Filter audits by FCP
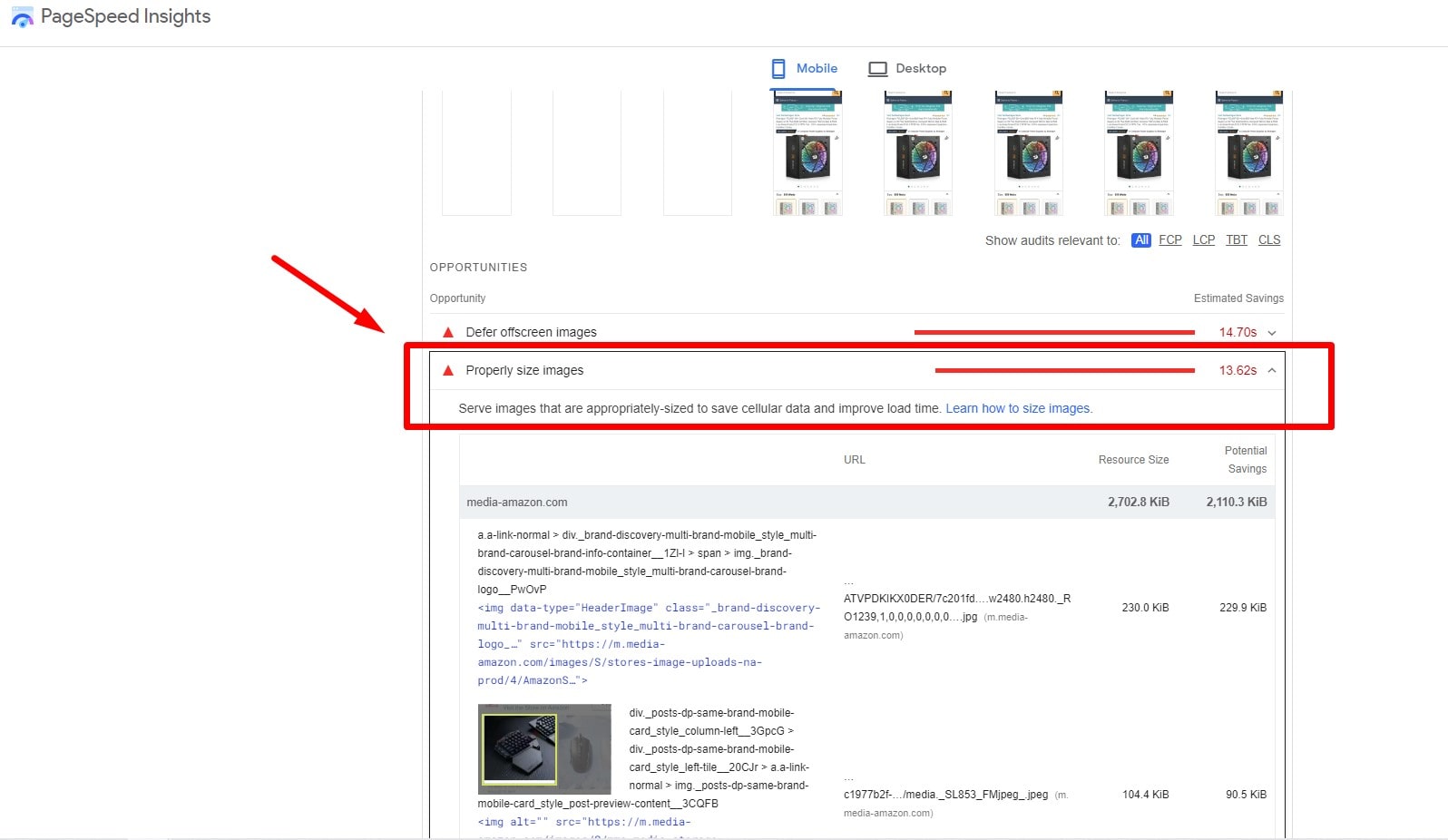This screenshot has height=840, width=1448. (1169, 240)
